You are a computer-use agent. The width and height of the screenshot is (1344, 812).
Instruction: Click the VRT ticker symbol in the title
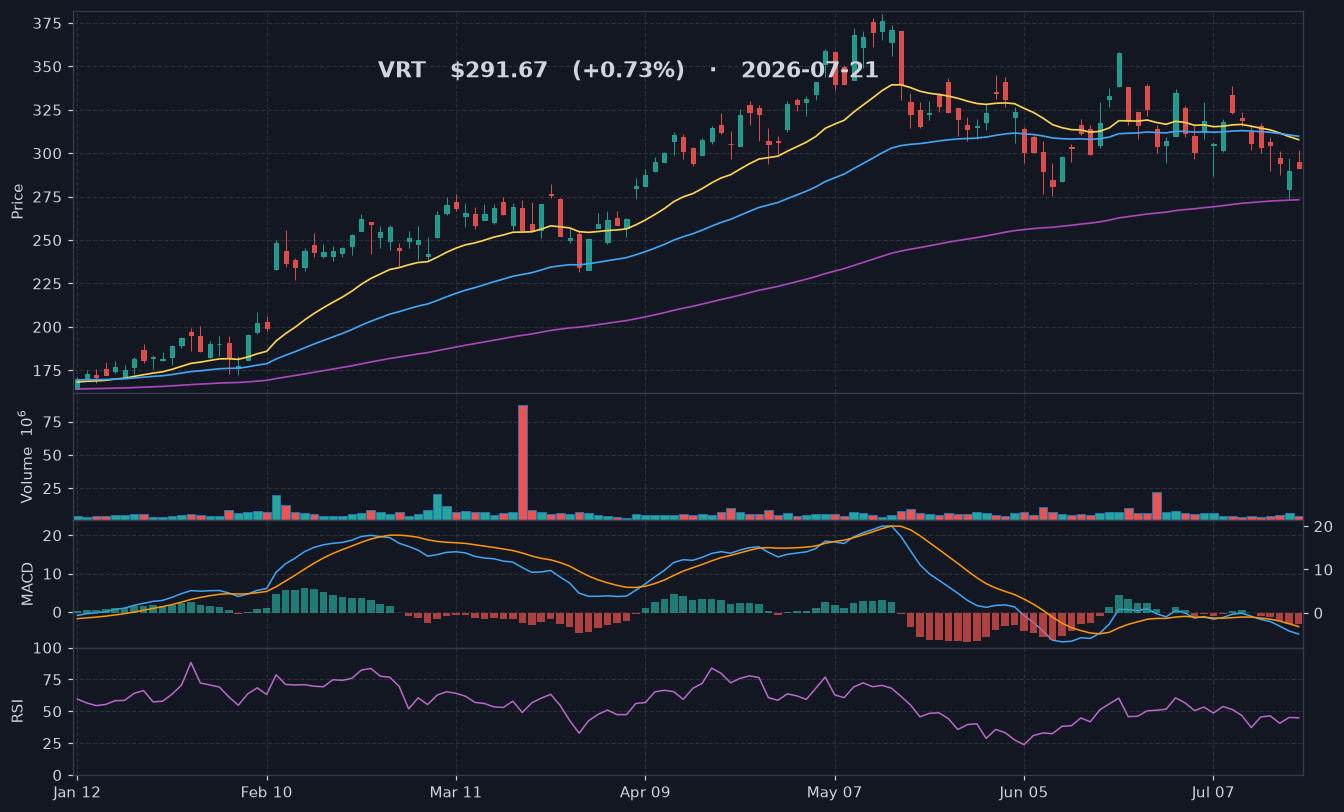pos(401,71)
